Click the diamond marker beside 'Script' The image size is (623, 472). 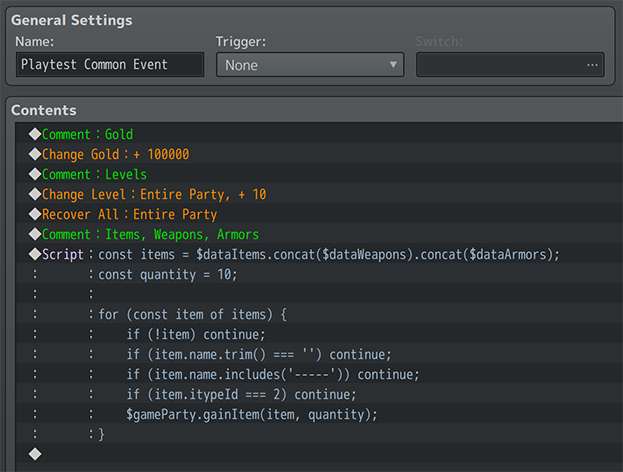(35, 254)
